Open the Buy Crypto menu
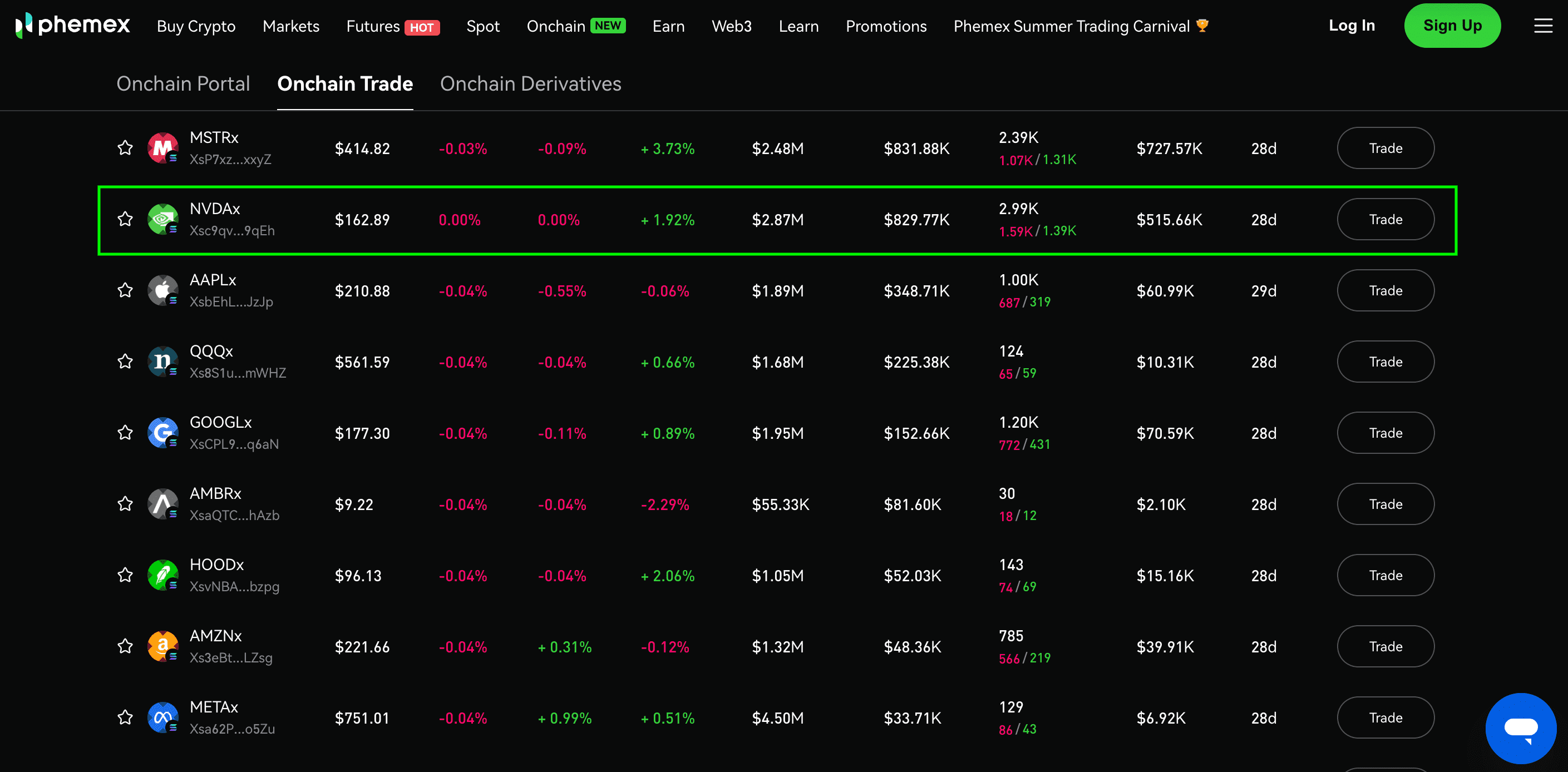 [196, 26]
